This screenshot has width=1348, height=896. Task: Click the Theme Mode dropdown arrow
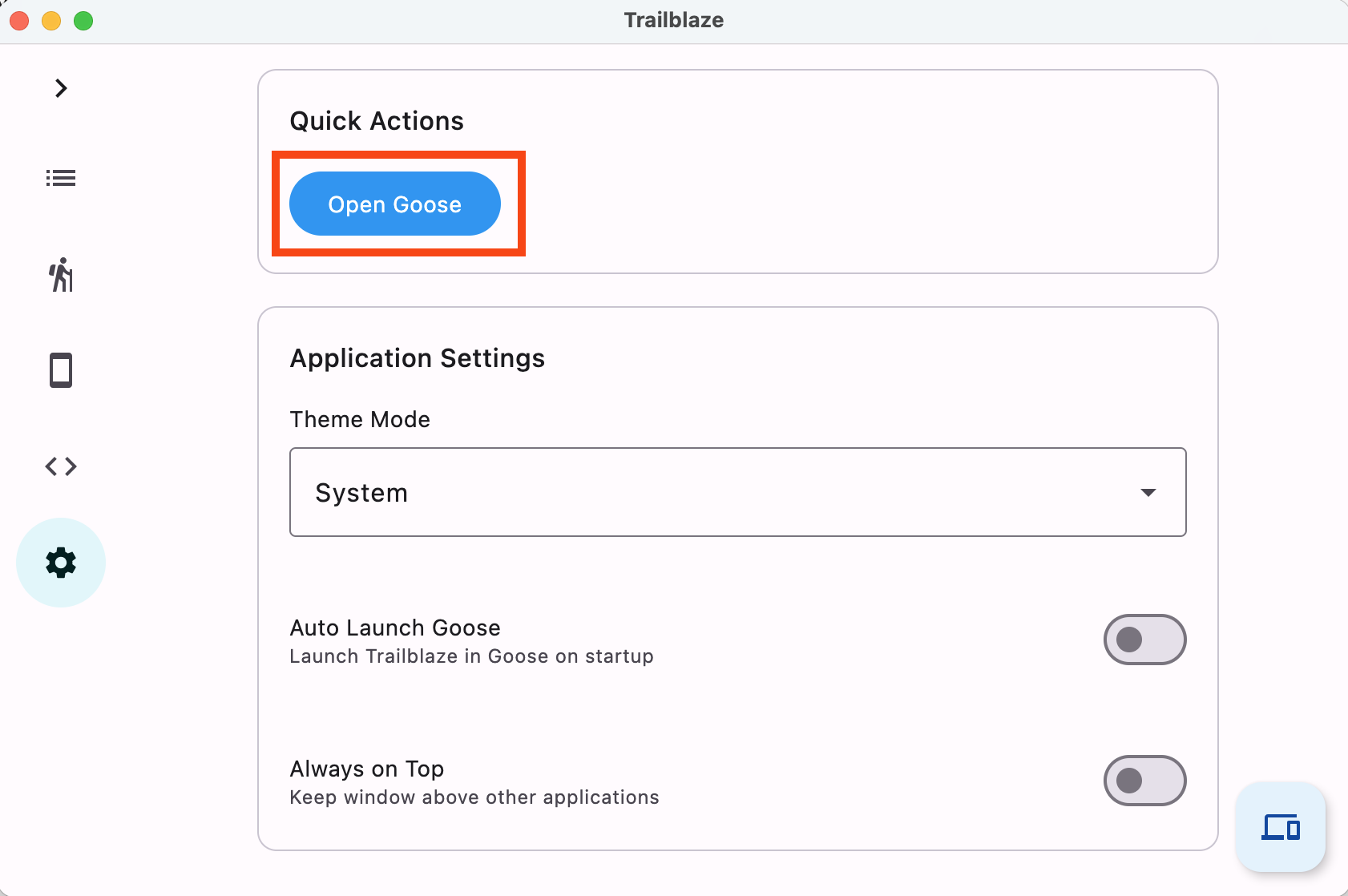(x=1148, y=492)
